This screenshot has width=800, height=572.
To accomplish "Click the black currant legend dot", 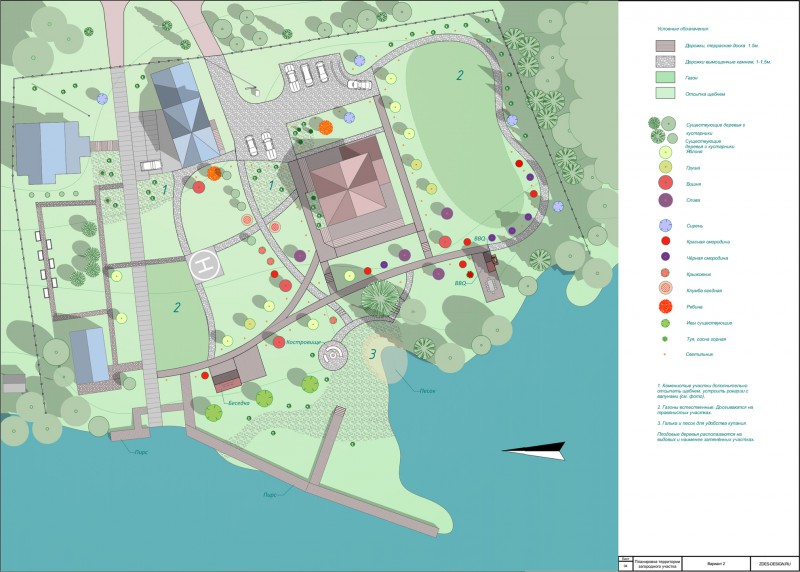I will pyautogui.click(x=665, y=257).
